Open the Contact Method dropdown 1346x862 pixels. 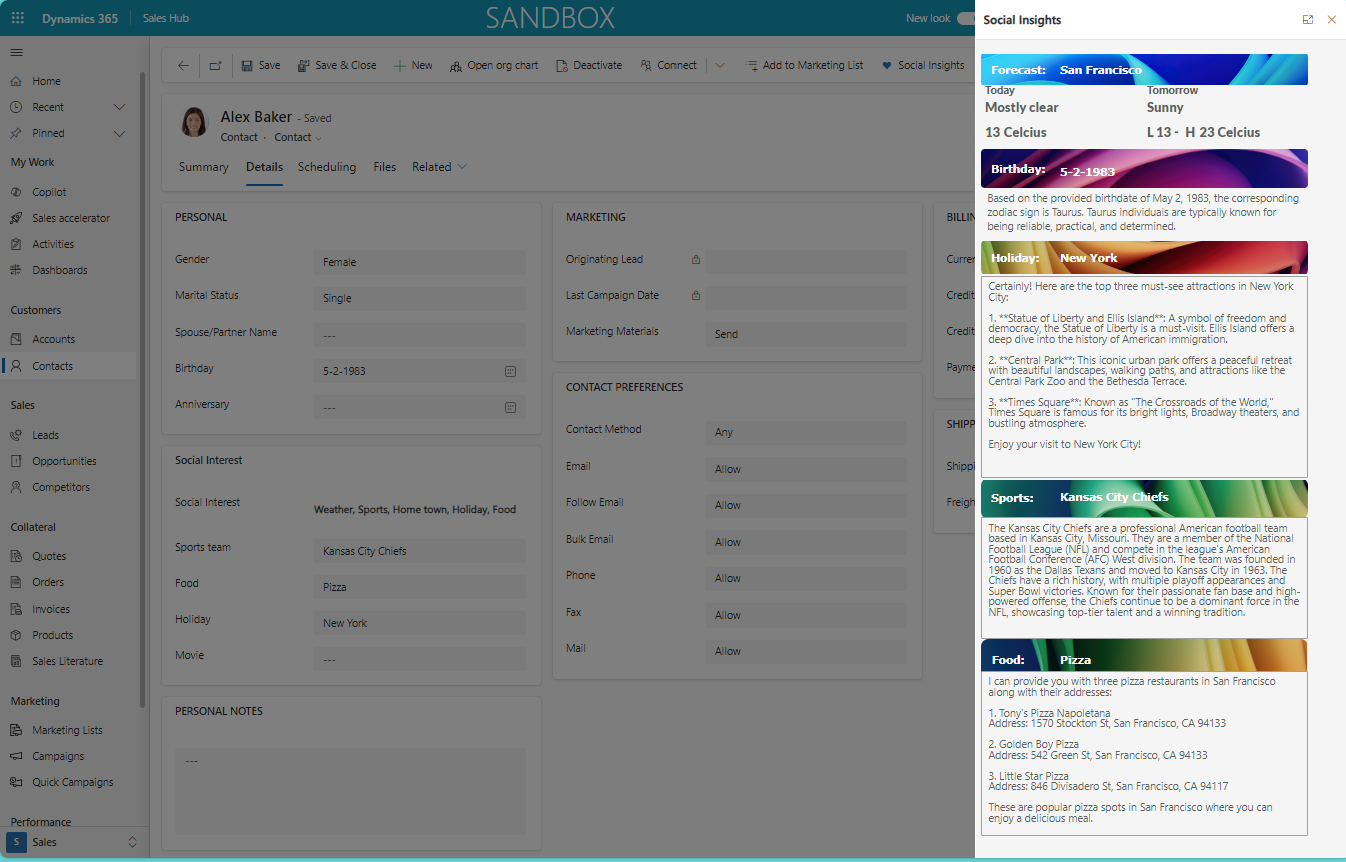[x=806, y=432]
